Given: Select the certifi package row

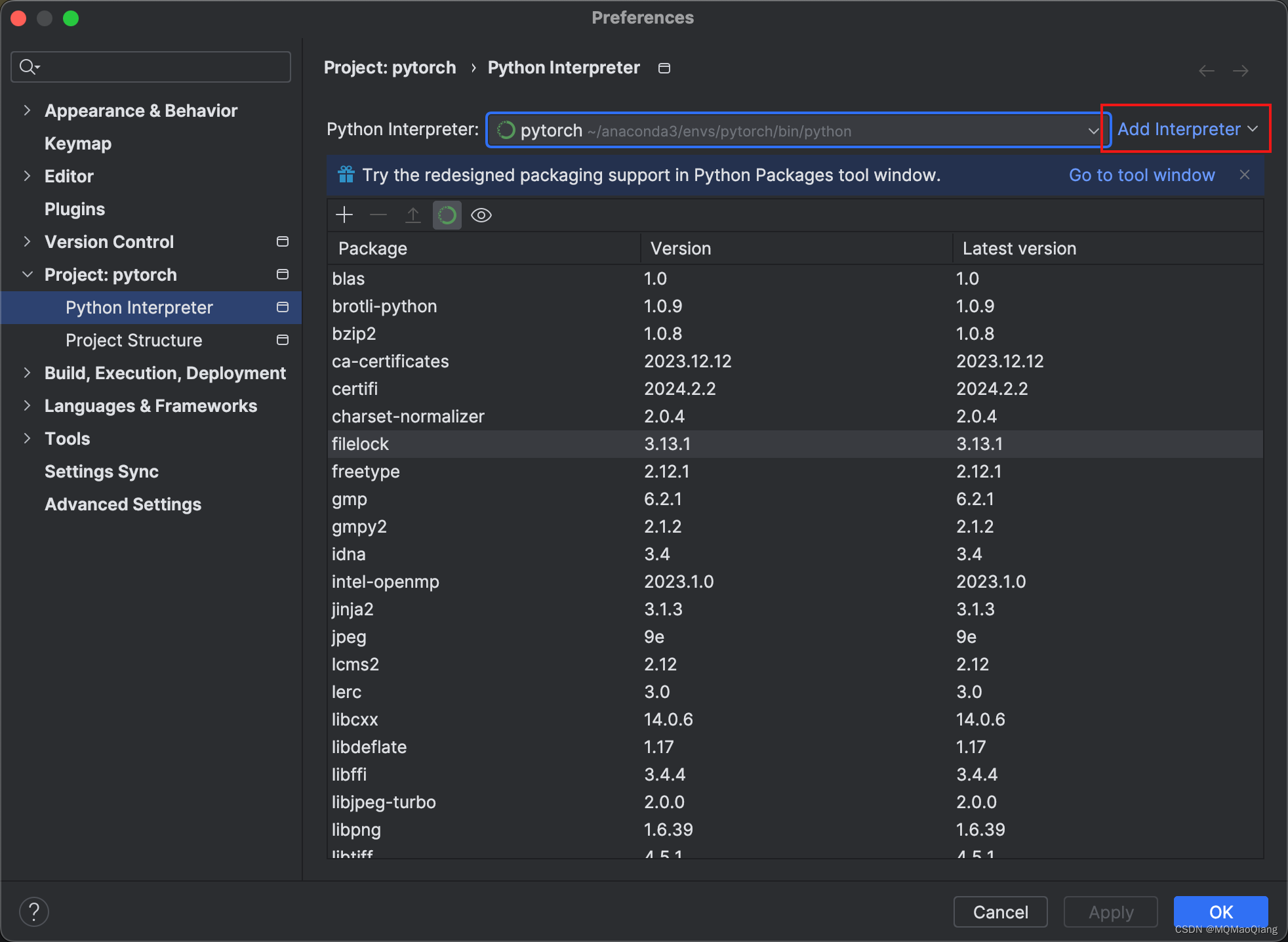Looking at the screenshot, I should click(795, 389).
